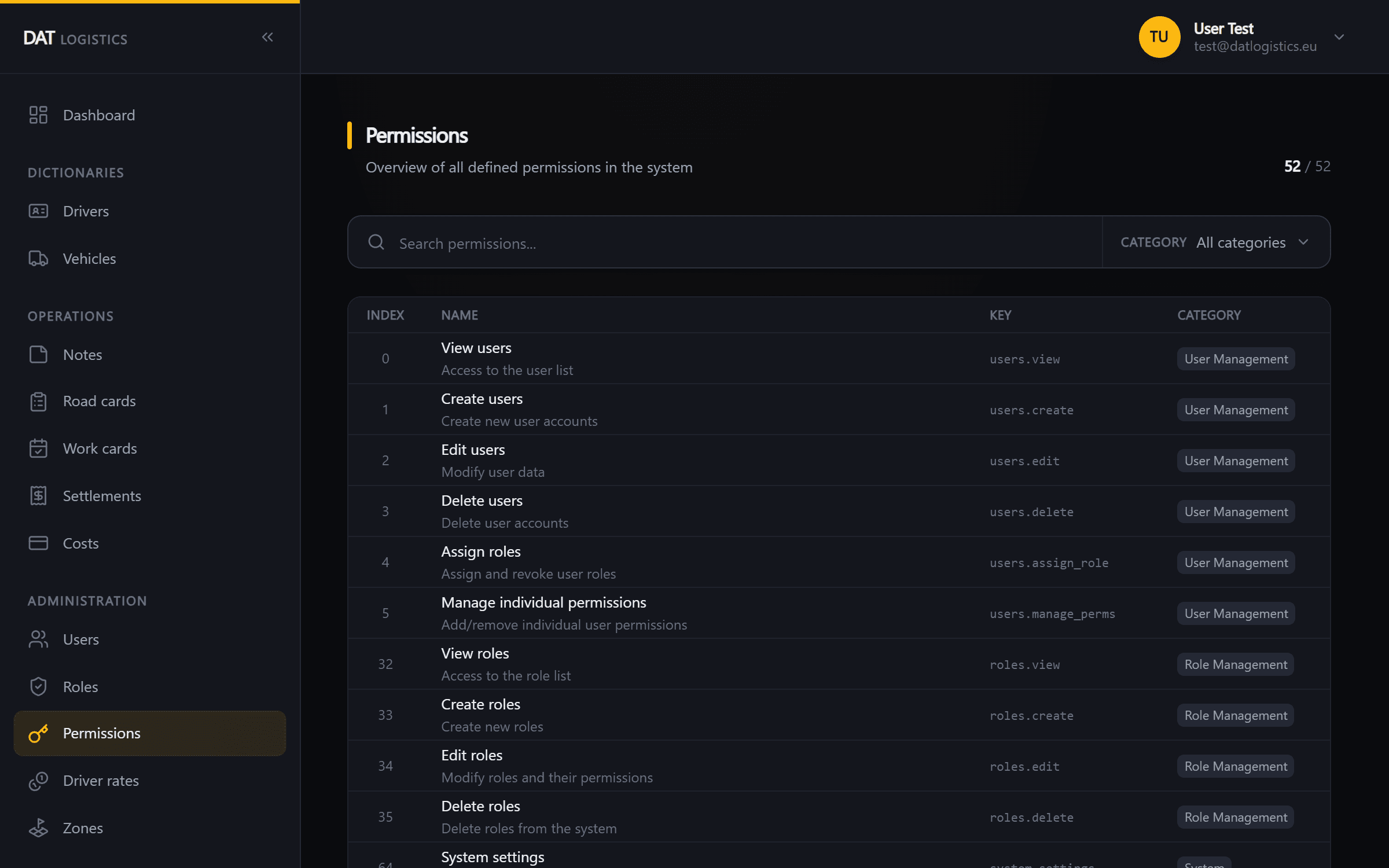Open the Settlements section
The image size is (1389, 868).
click(x=150, y=496)
